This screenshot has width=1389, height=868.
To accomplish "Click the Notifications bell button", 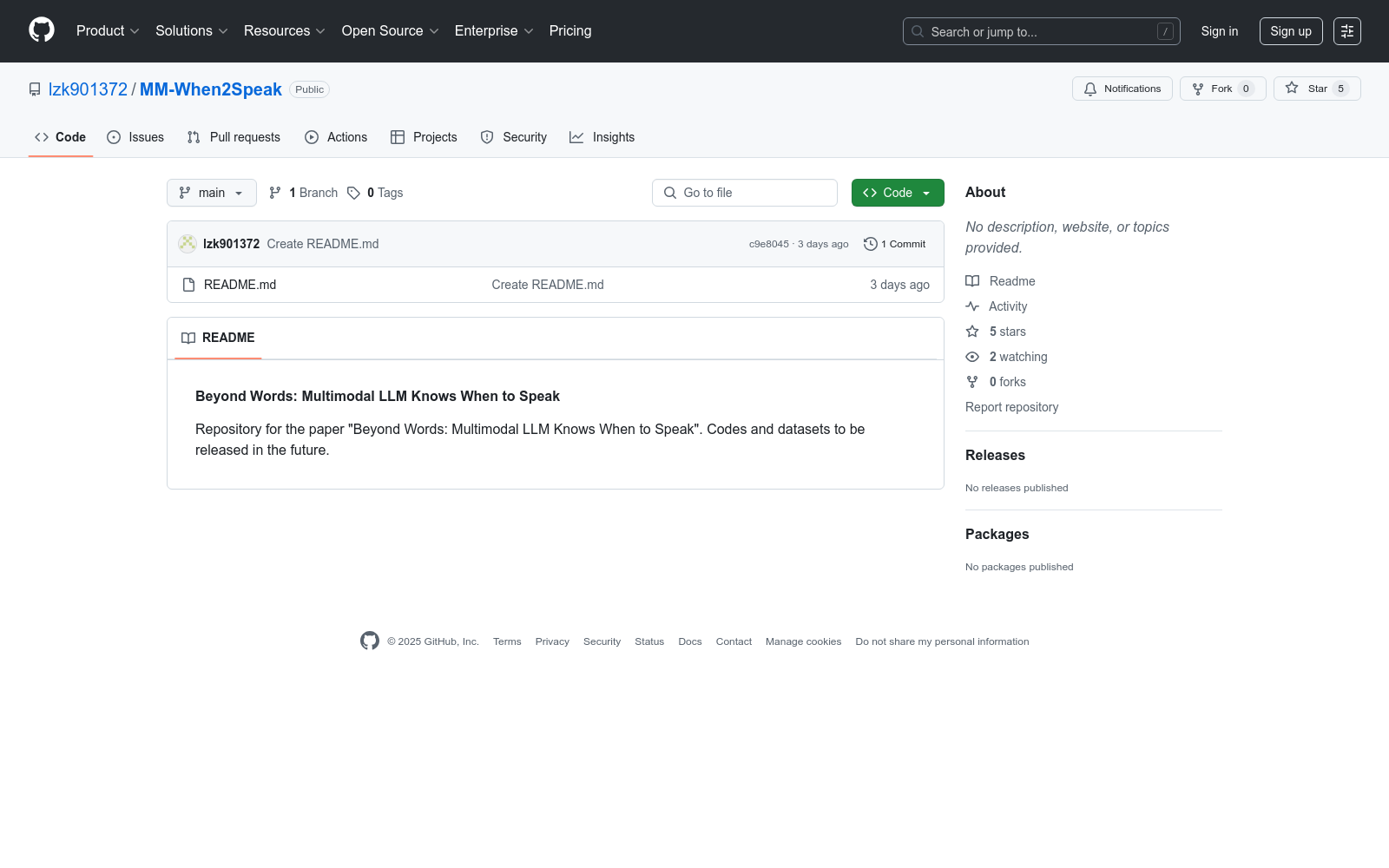I will coord(1122,89).
